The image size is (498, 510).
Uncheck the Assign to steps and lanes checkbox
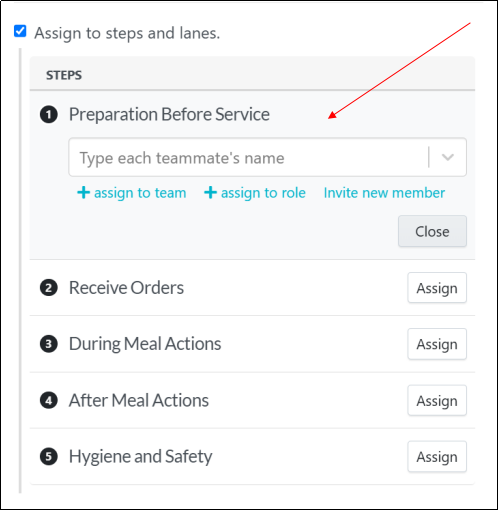click(20, 31)
